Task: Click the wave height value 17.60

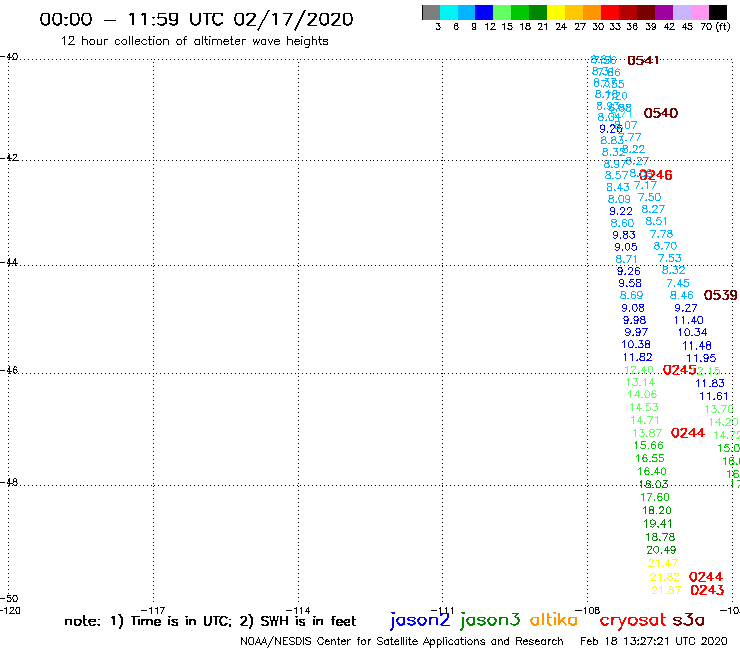Action: tap(655, 497)
